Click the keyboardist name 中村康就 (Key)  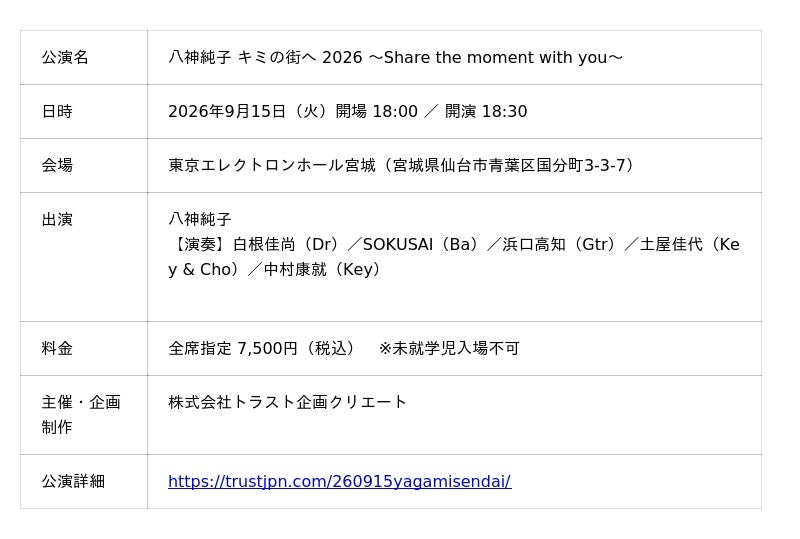323,270
